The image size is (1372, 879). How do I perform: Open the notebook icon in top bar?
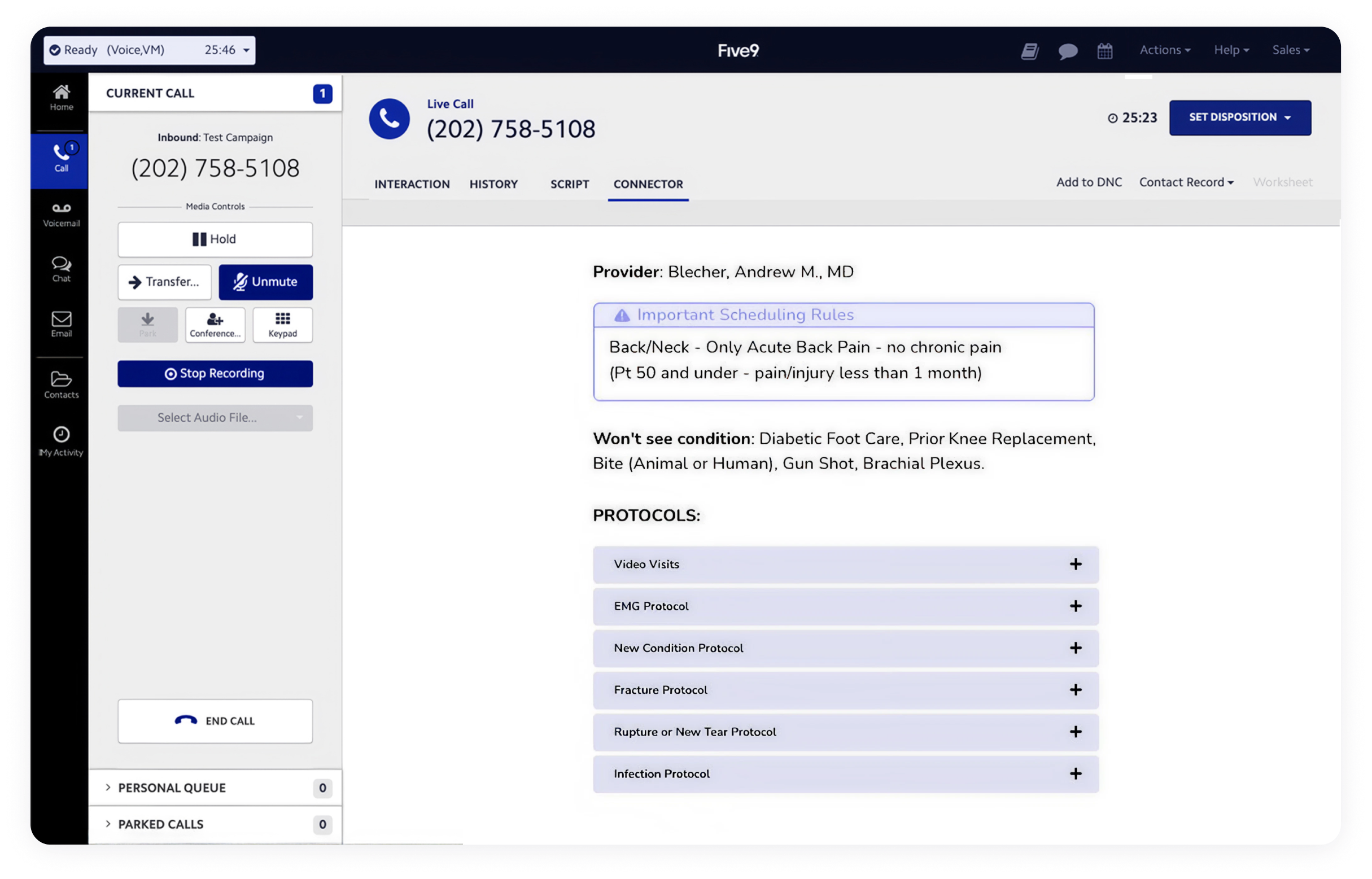tap(1030, 51)
